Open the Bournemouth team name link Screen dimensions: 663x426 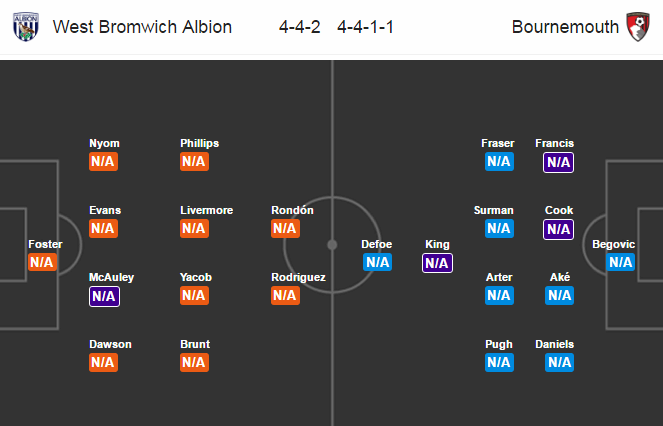click(x=565, y=27)
